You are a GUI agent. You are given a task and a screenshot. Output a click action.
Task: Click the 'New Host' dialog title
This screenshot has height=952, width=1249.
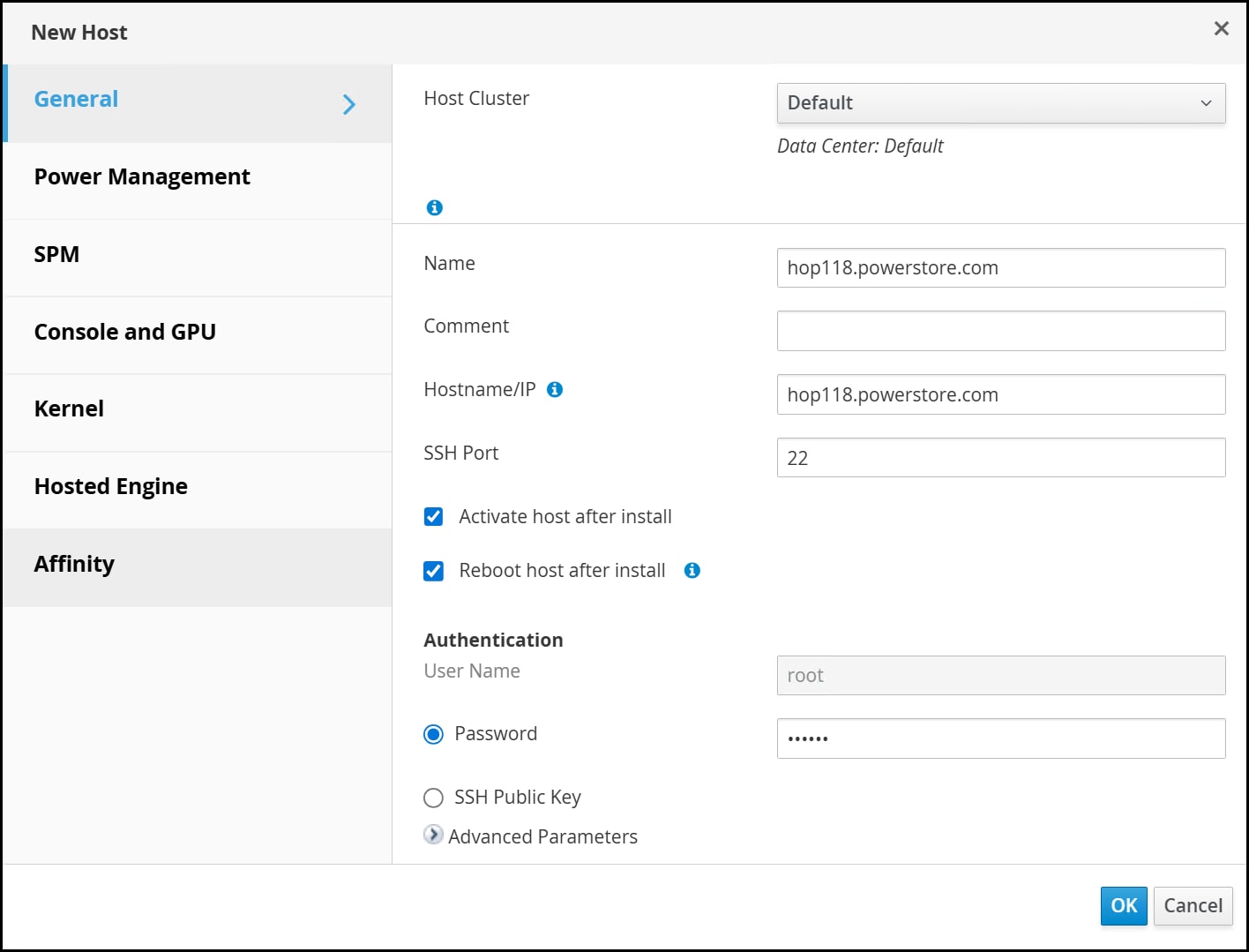click(79, 33)
